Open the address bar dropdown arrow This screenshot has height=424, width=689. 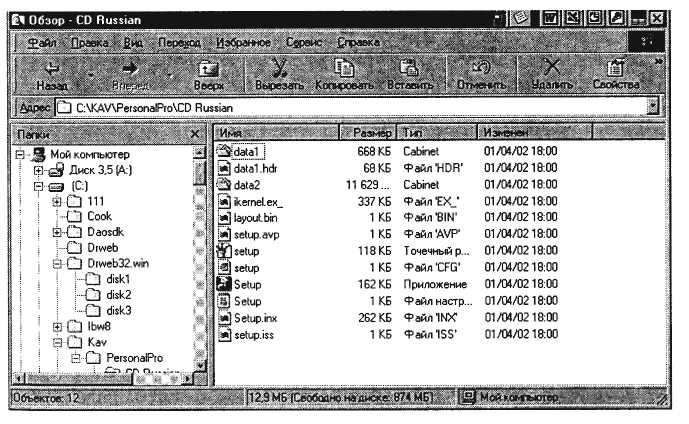pos(653,106)
